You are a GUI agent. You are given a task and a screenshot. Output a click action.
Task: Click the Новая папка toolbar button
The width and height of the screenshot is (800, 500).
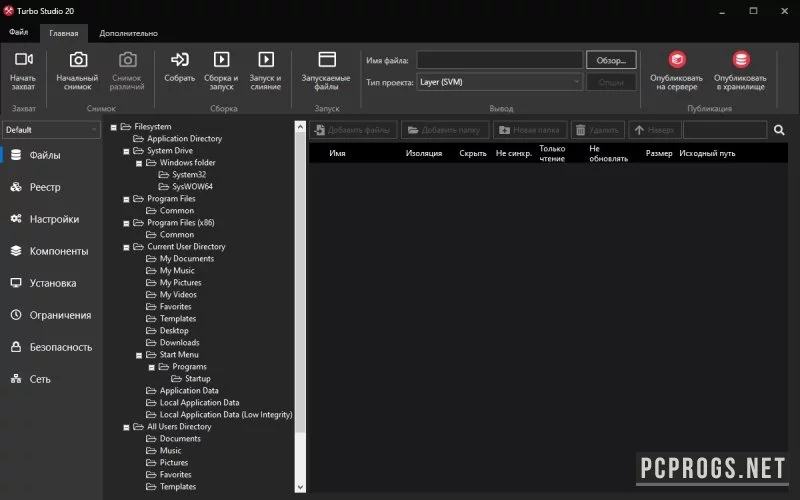tap(530, 130)
